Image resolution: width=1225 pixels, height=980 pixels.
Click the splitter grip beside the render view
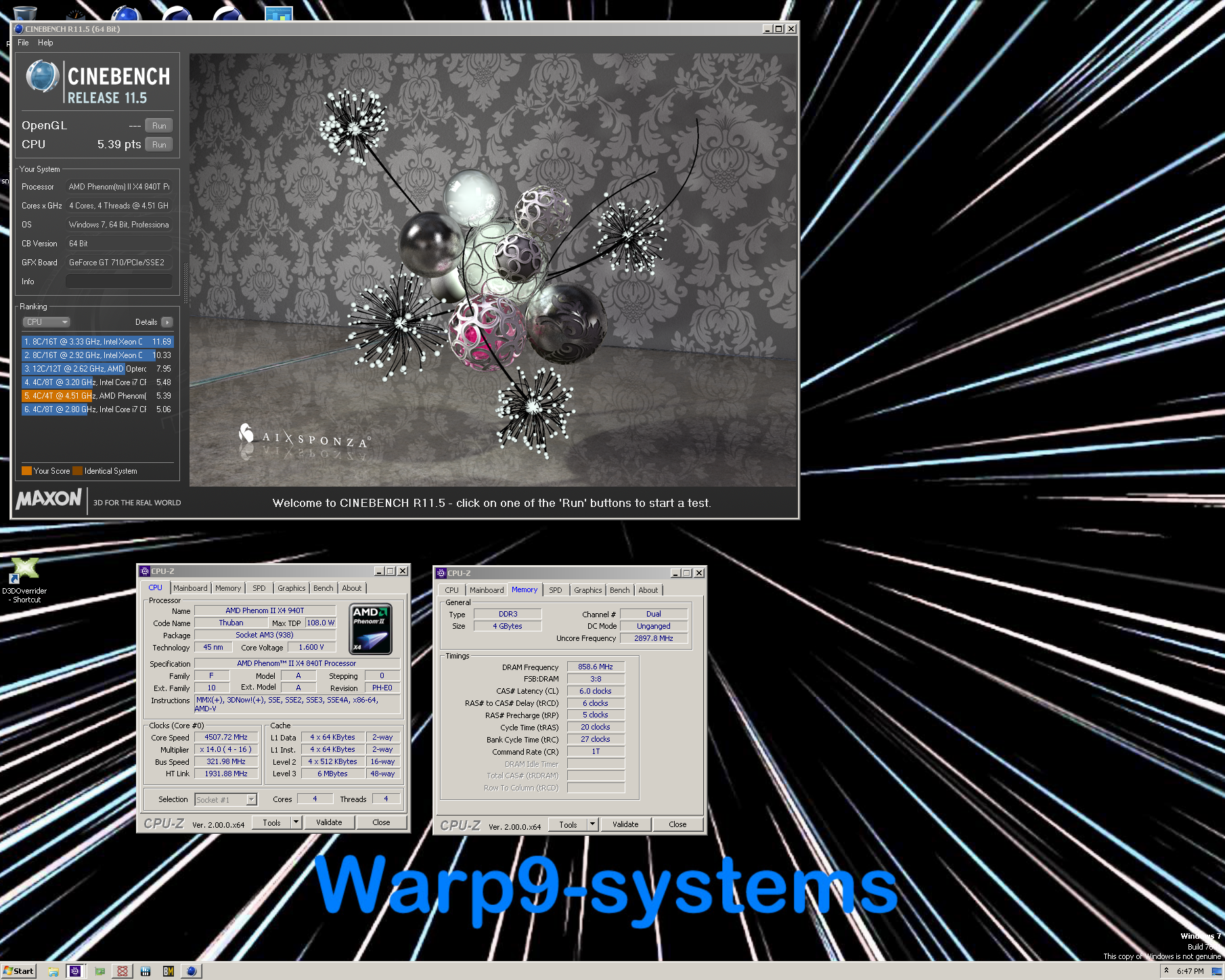pos(186,283)
